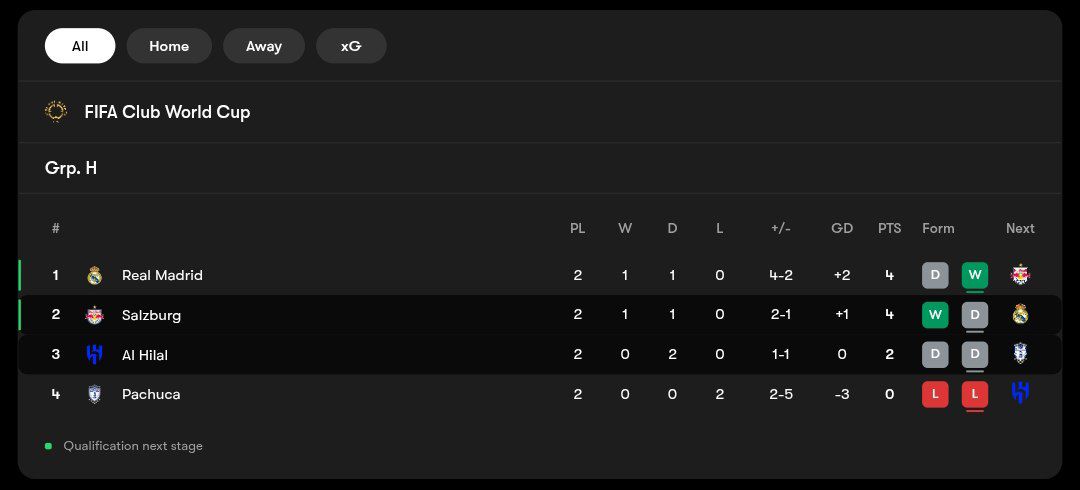Open Al Hilal's next opponent Pachuca icon

(1020, 354)
